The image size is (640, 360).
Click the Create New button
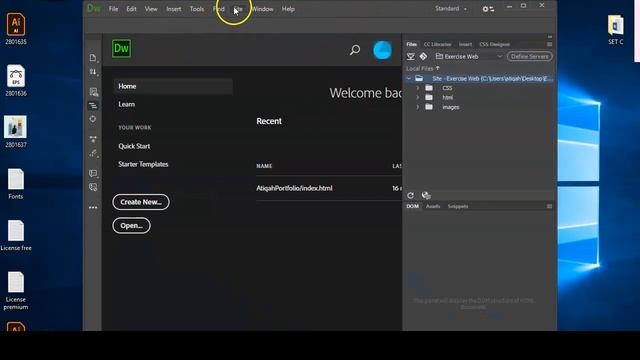click(x=141, y=202)
